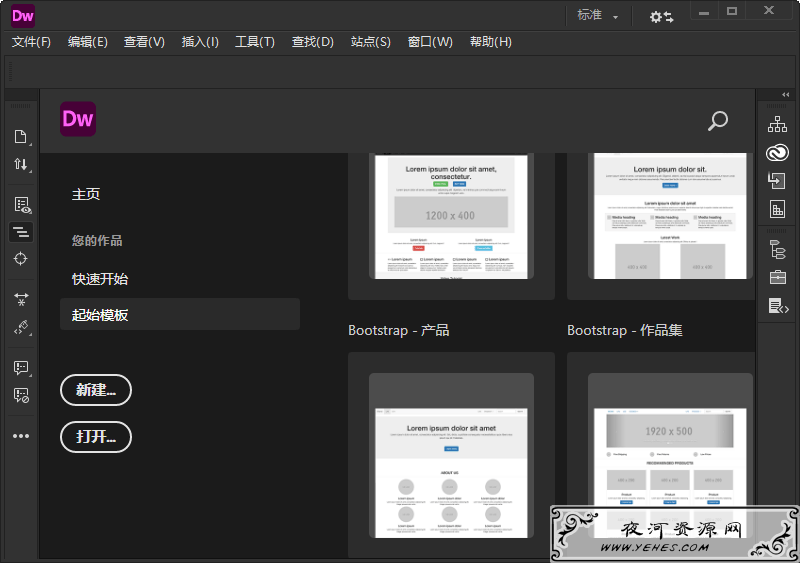The height and width of the screenshot is (563, 800).
Task: Toggle the Inspect mode crosshair icon
Action: coord(20,259)
